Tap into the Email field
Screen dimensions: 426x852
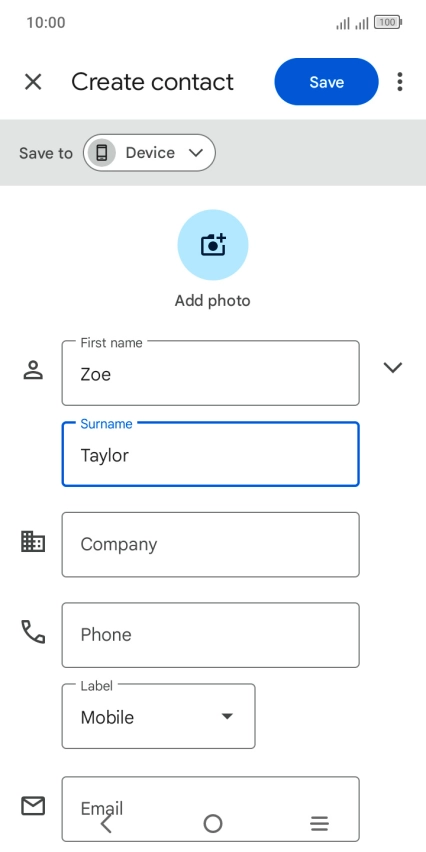211,809
